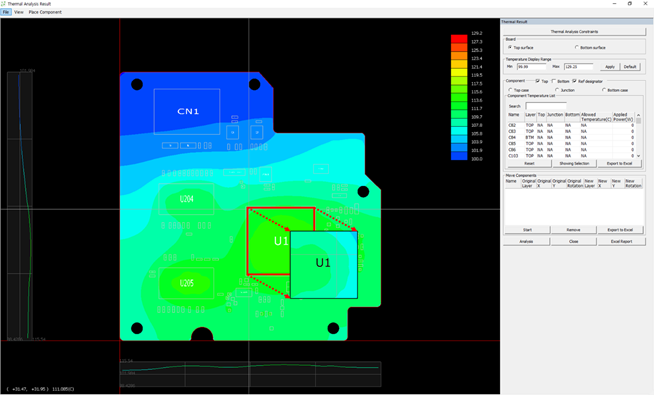
Task: Enable the Bottom component checkbox
Action: 553,81
